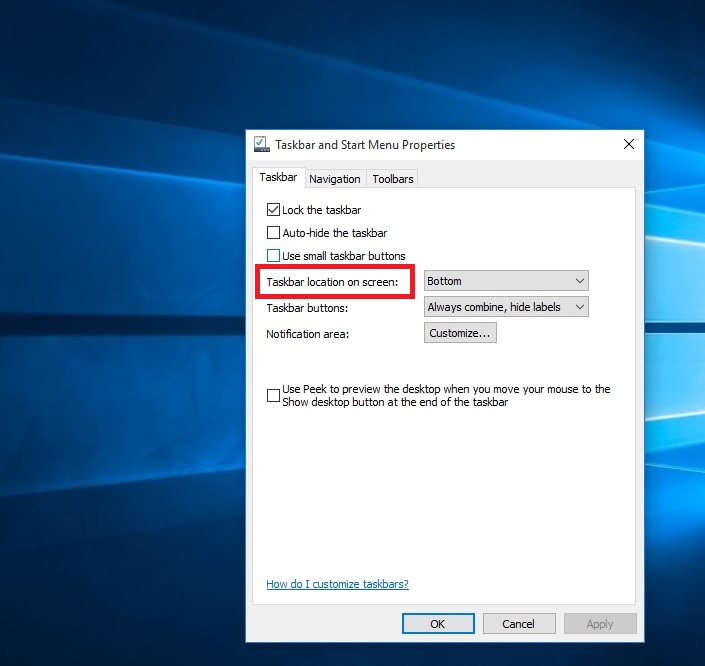705x666 pixels.
Task: Click the Taskbar Properties window title icon
Action: tap(261, 144)
